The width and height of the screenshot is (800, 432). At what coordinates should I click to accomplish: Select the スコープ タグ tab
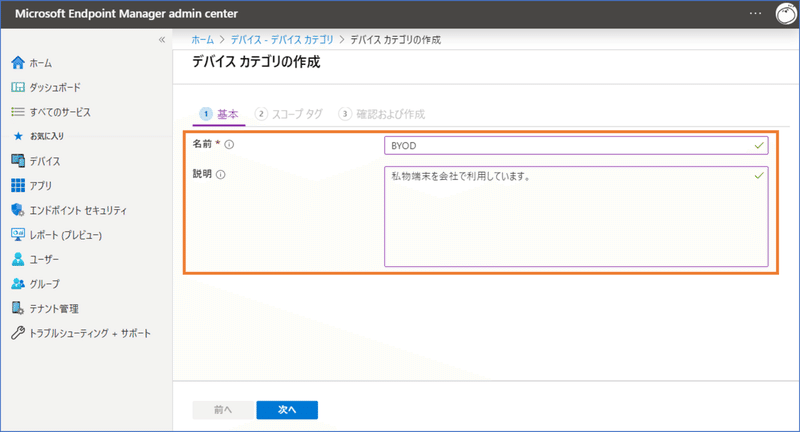289,114
